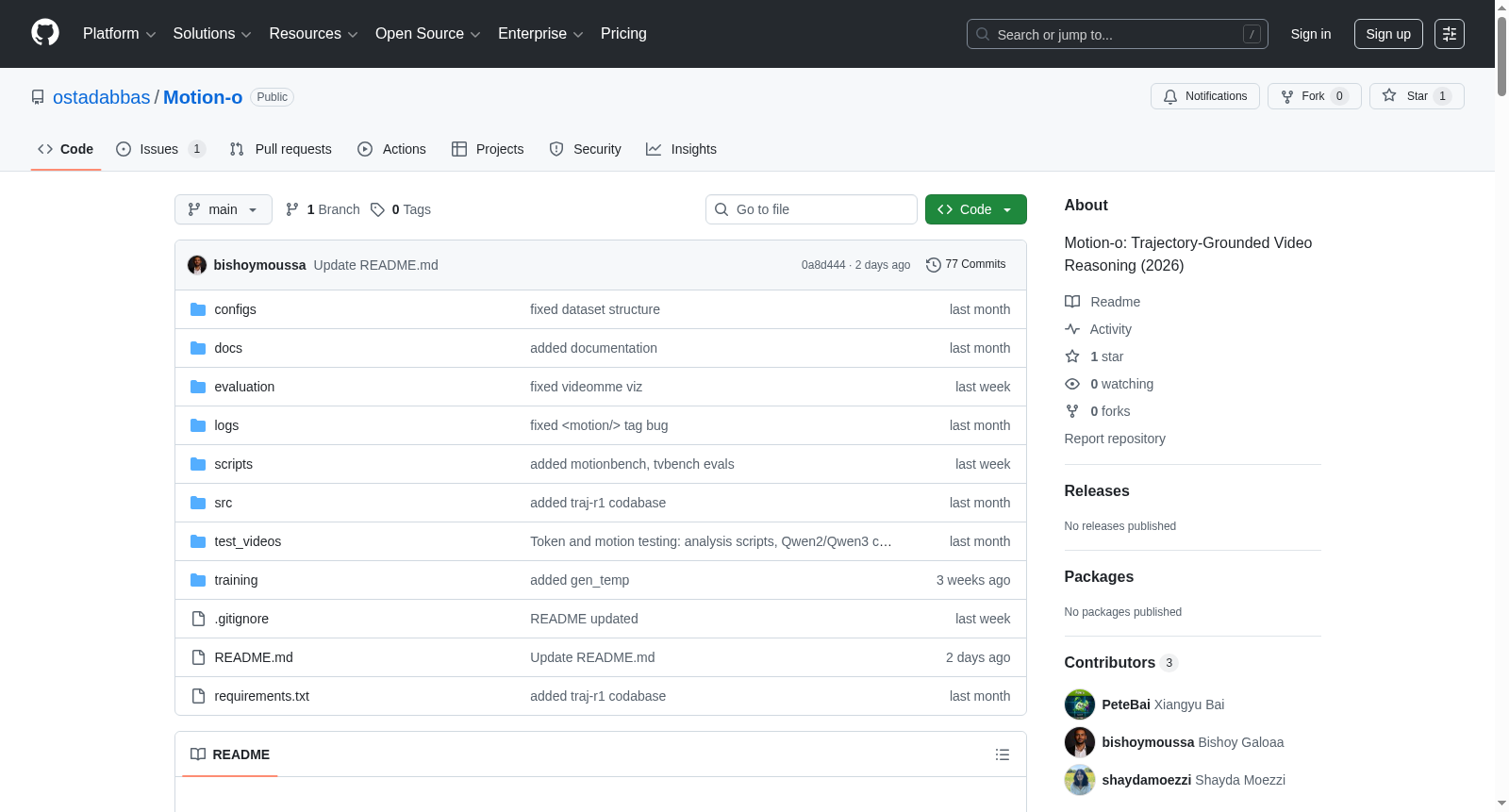Image resolution: width=1509 pixels, height=812 pixels.
Task: Click the .gitignore file icon
Action: point(198,619)
